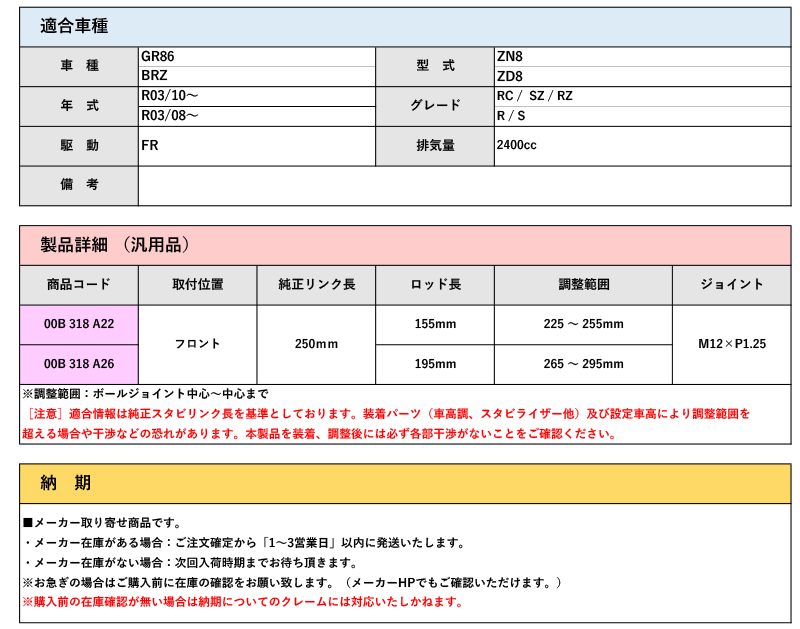Click the 型式 label cell
800x629 pixels.
click(435, 66)
